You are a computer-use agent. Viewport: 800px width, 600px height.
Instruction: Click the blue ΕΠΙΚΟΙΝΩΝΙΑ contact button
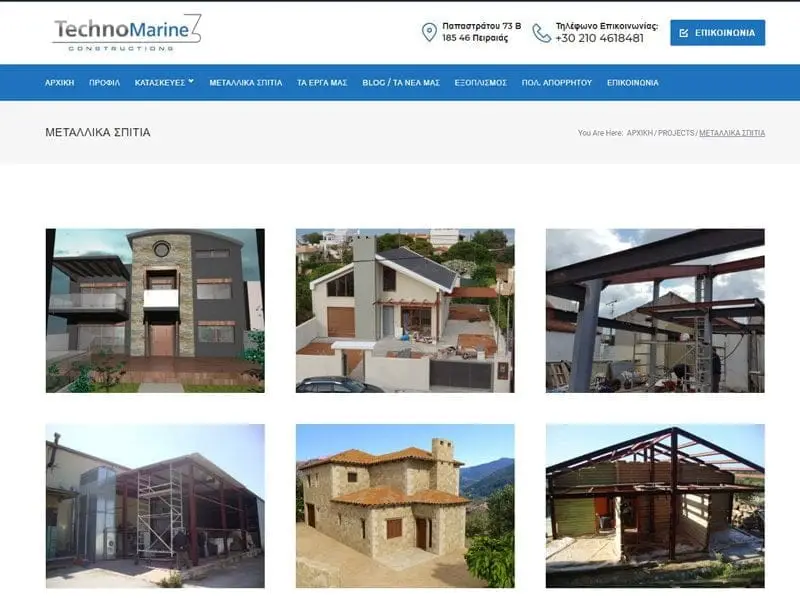[x=717, y=33]
